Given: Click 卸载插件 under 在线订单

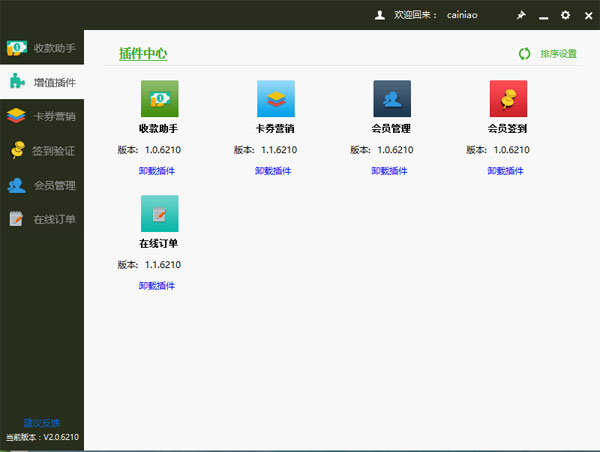Looking at the screenshot, I should click(157, 286).
